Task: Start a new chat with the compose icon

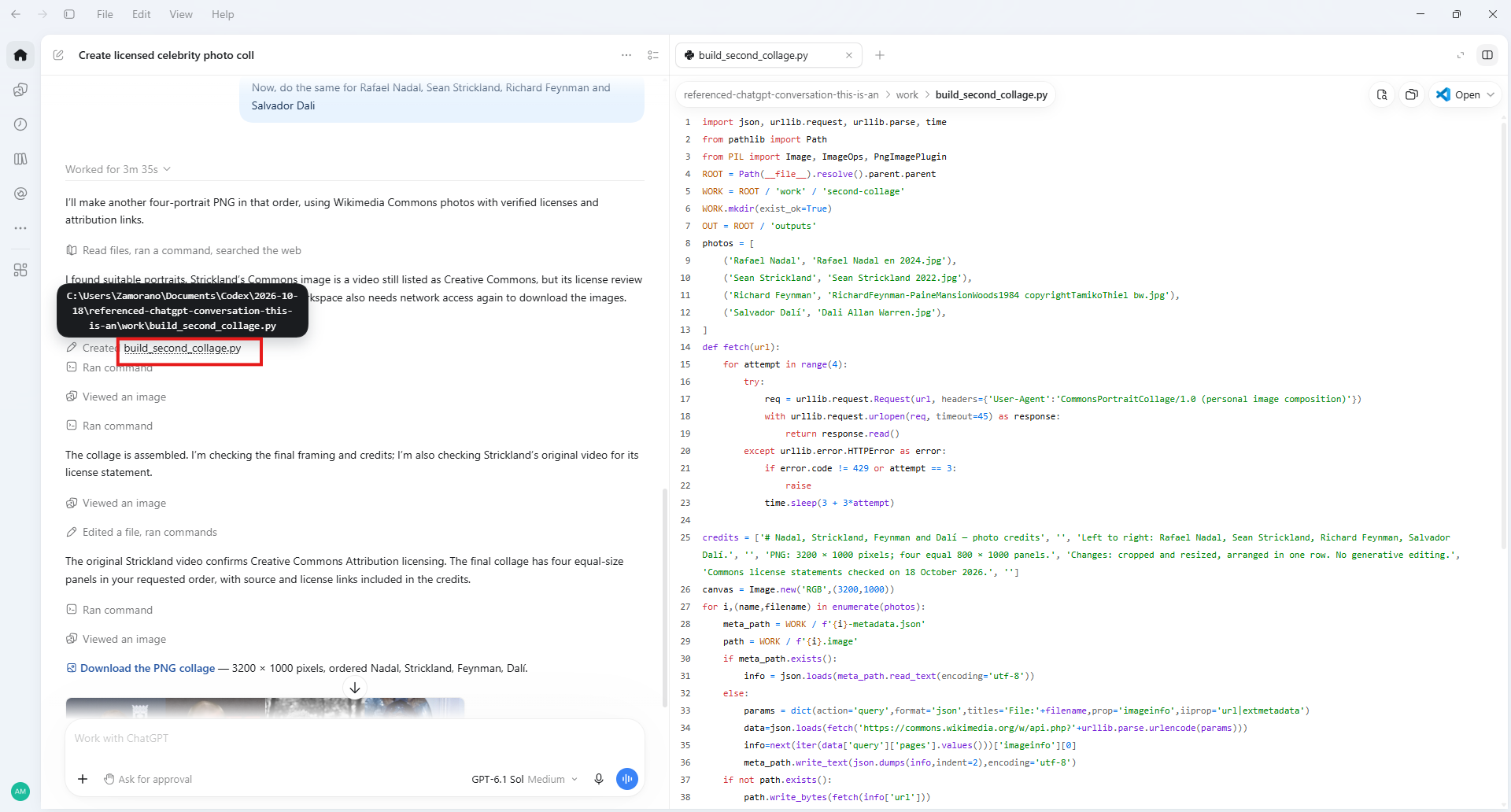Action: 58,55
